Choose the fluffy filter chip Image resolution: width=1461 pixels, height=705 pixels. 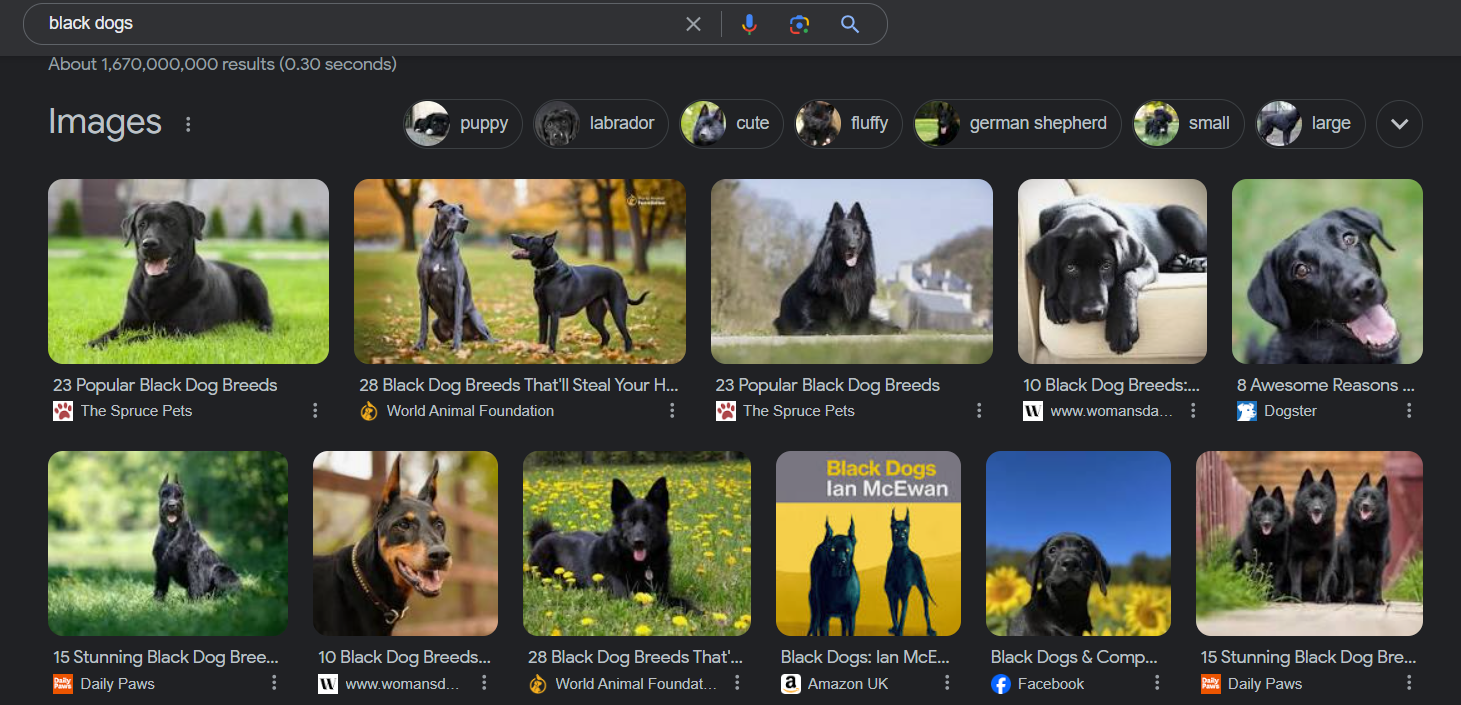point(848,124)
